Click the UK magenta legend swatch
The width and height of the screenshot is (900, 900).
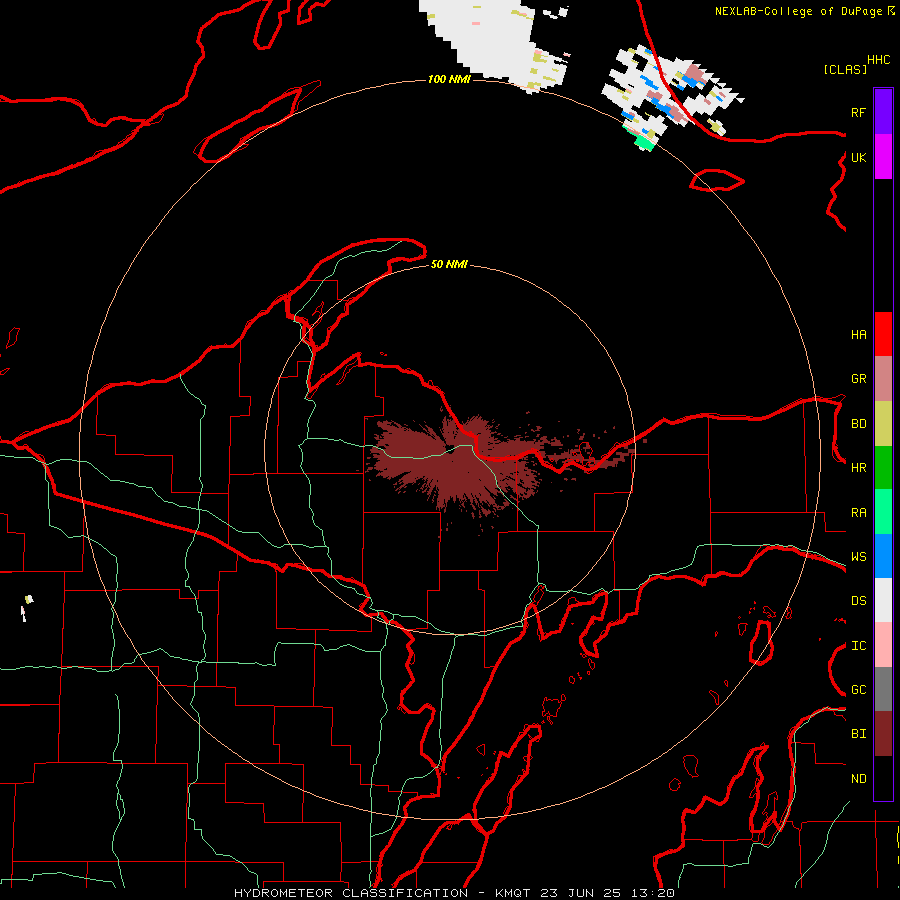pos(883,157)
